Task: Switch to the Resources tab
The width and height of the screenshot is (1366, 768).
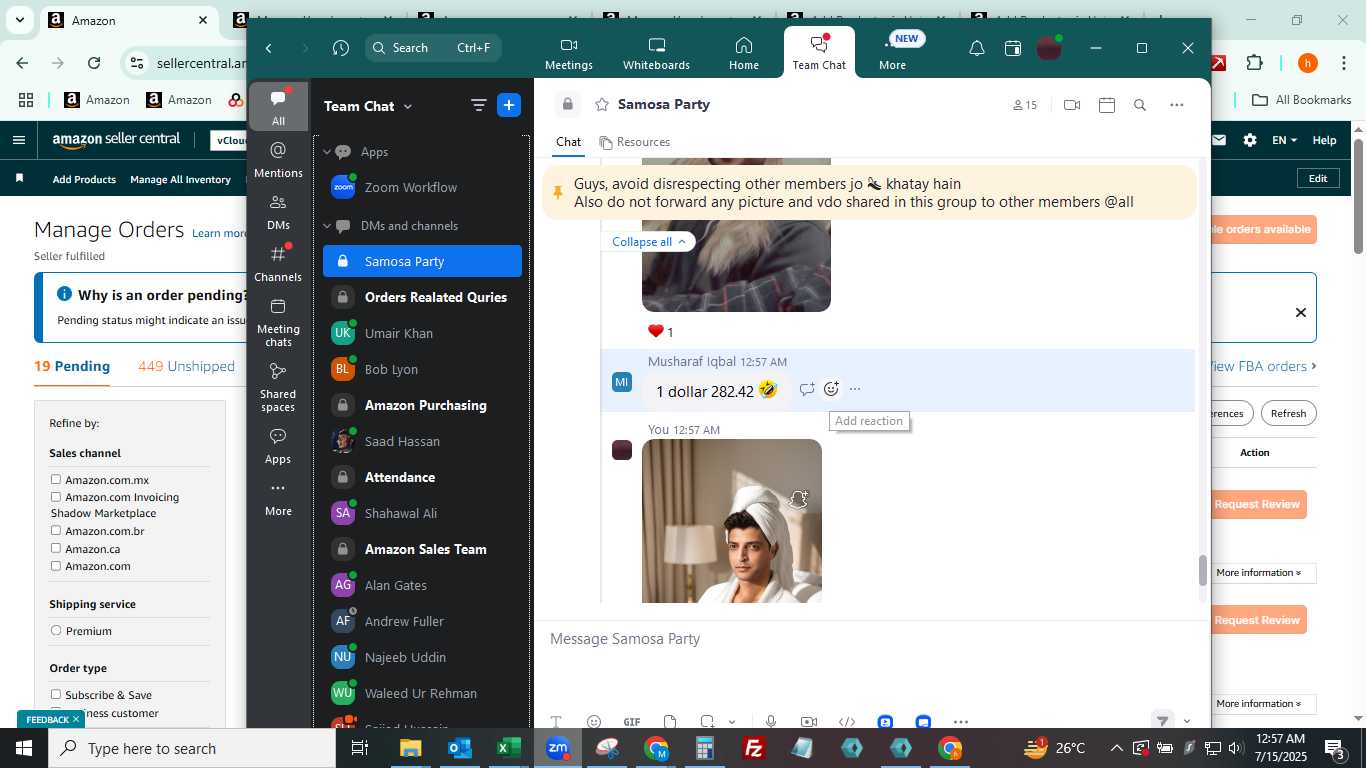Action: 634,142
